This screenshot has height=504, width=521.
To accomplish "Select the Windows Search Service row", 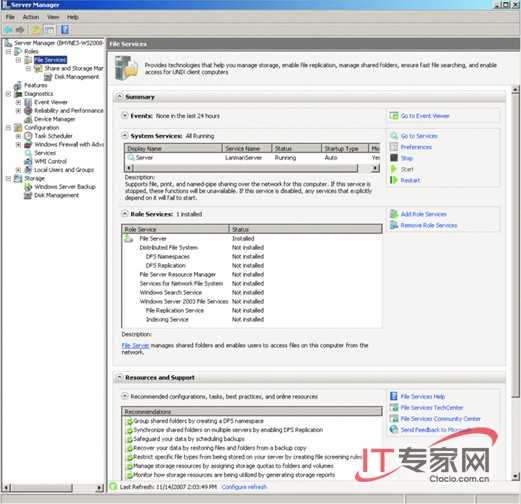I will 252,293.
